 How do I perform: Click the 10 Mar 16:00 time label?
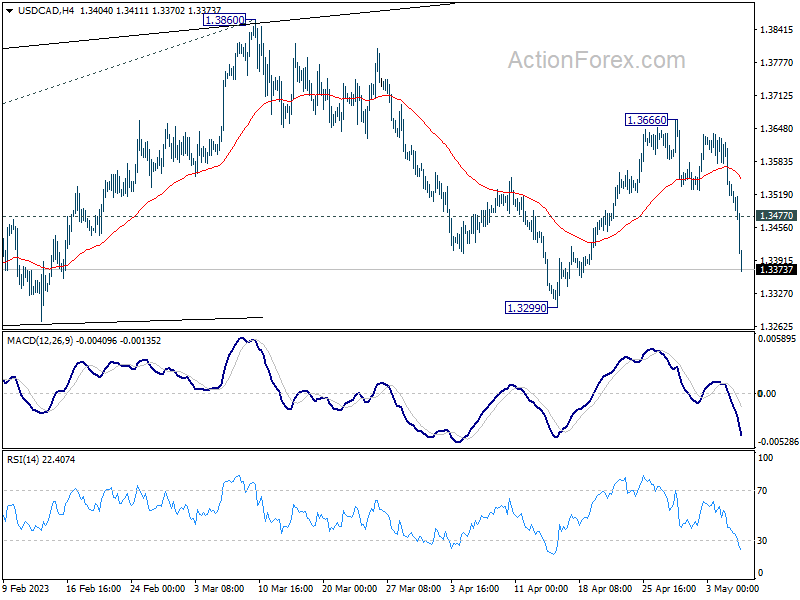[286, 588]
